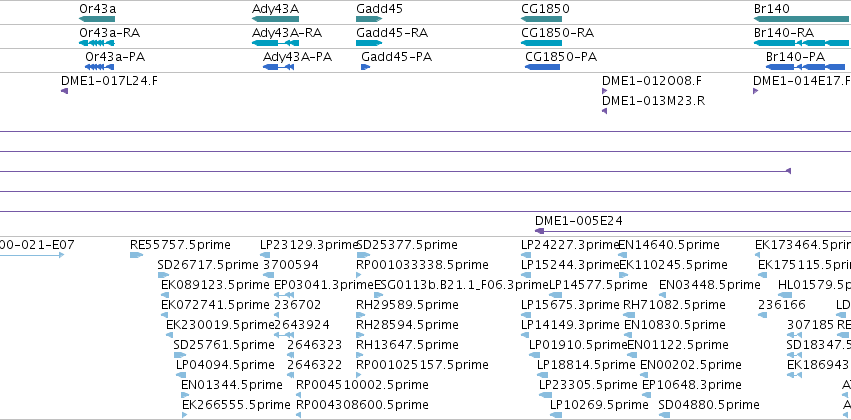The image size is (851, 420).
Task: Click the Gadd45-RA transcript bar
Action: [369, 43]
